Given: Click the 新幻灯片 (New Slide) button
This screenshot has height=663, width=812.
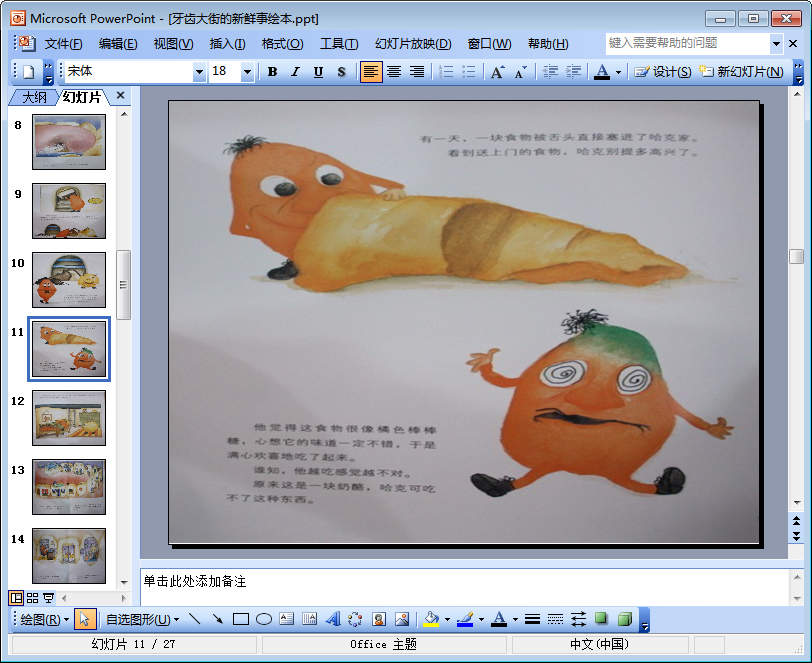Looking at the screenshot, I should point(741,72).
